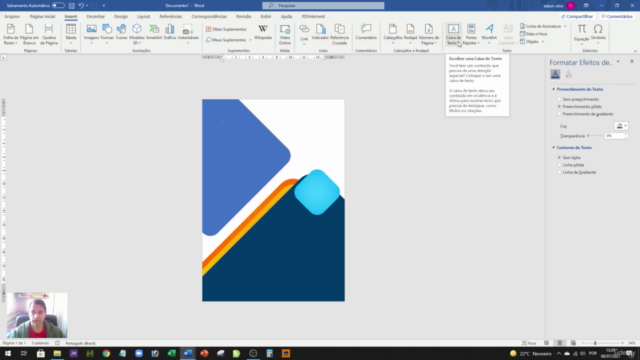Image resolution: width=640 pixels, height=360 pixels.
Task: Insert an Equação
Action: 582,34
